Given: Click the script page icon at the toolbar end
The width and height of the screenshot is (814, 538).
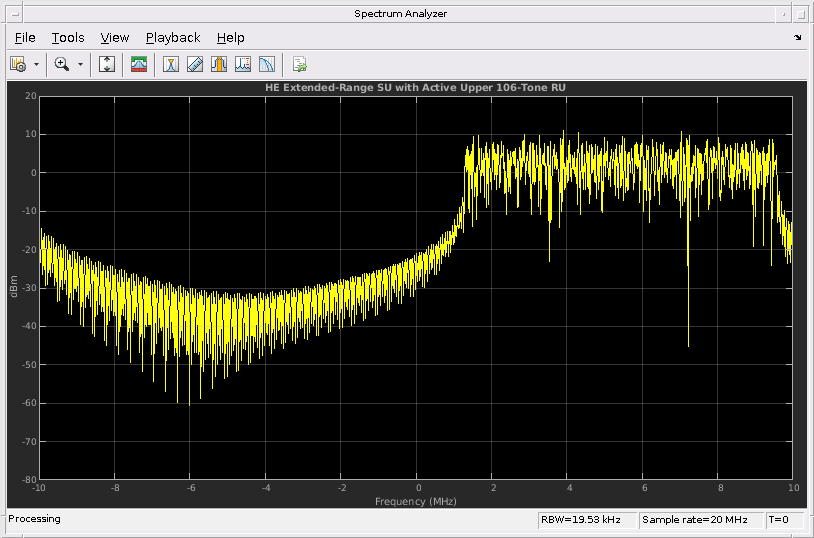Looking at the screenshot, I should [299, 64].
